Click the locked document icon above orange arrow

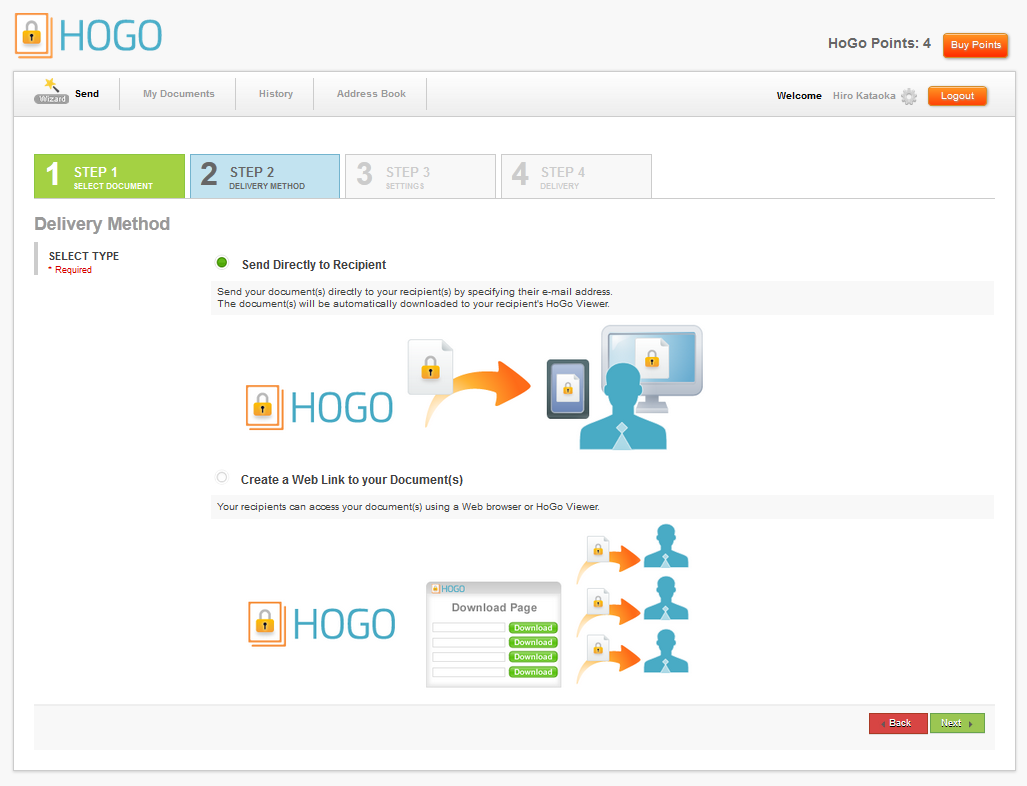(431, 366)
